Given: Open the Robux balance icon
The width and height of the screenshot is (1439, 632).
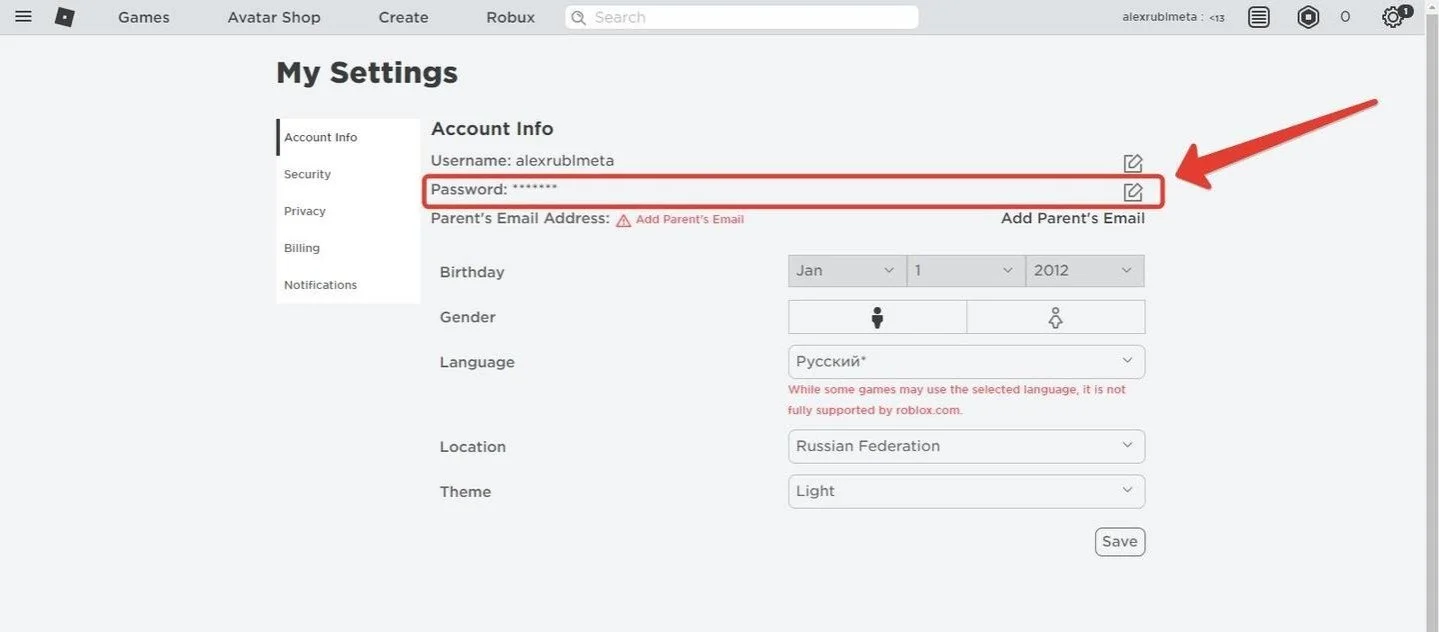Looking at the screenshot, I should 1308,17.
